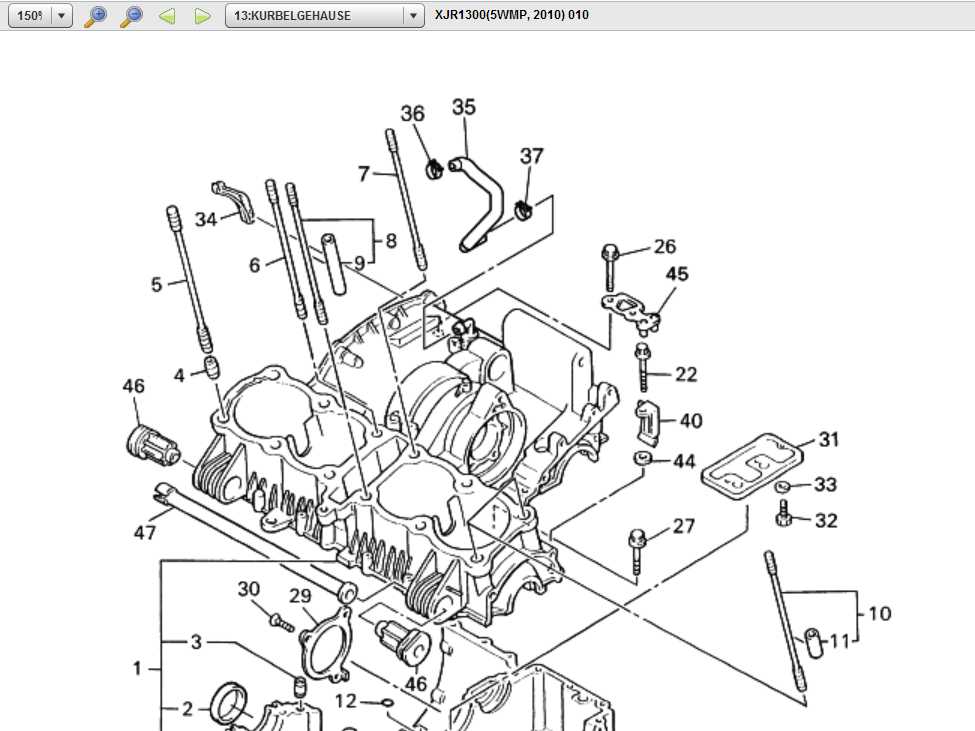Select part number 35 breather hose
This screenshot has width=975, height=731.
[x=463, y=107]
